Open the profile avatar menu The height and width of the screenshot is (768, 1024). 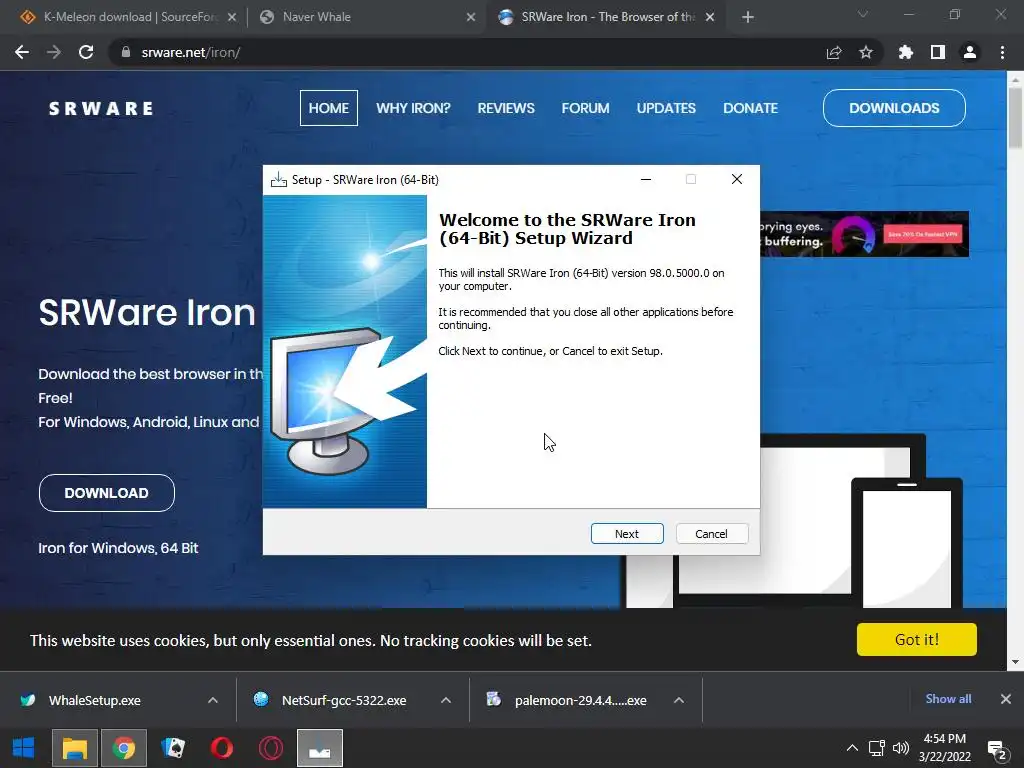[970, 52]
